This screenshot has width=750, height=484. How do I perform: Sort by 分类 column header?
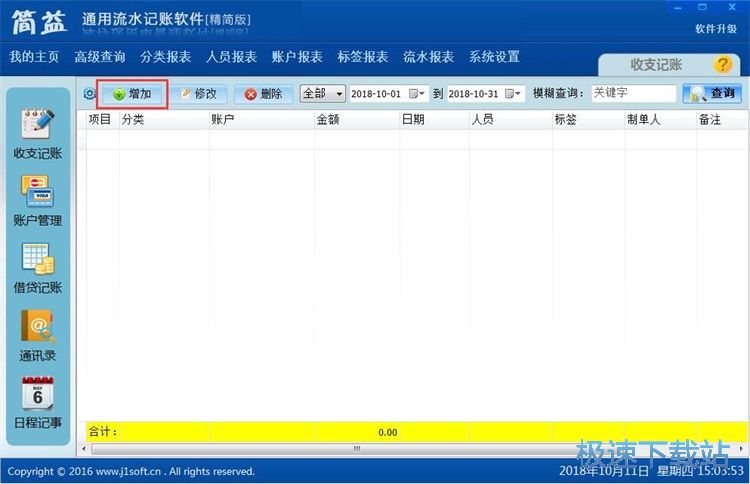click(164, 120)
